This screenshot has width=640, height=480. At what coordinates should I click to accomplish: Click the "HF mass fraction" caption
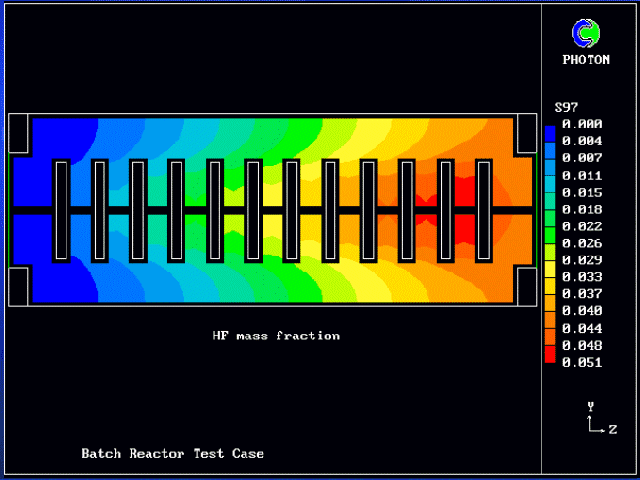point(276,336)
